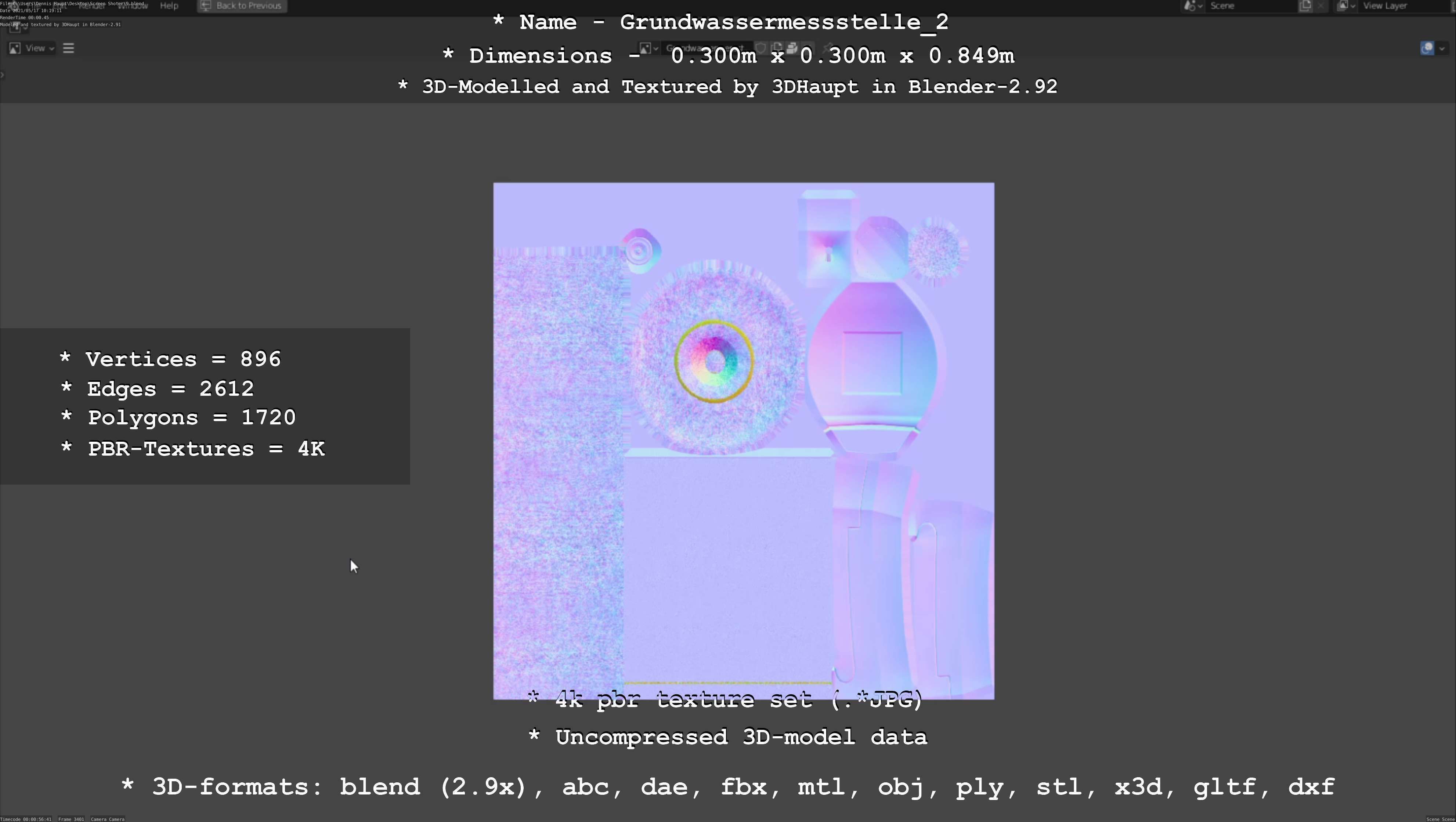This screenshot has width=1456, height=822.
Task: Click the image editor type icon
Action: coord(15,48)
